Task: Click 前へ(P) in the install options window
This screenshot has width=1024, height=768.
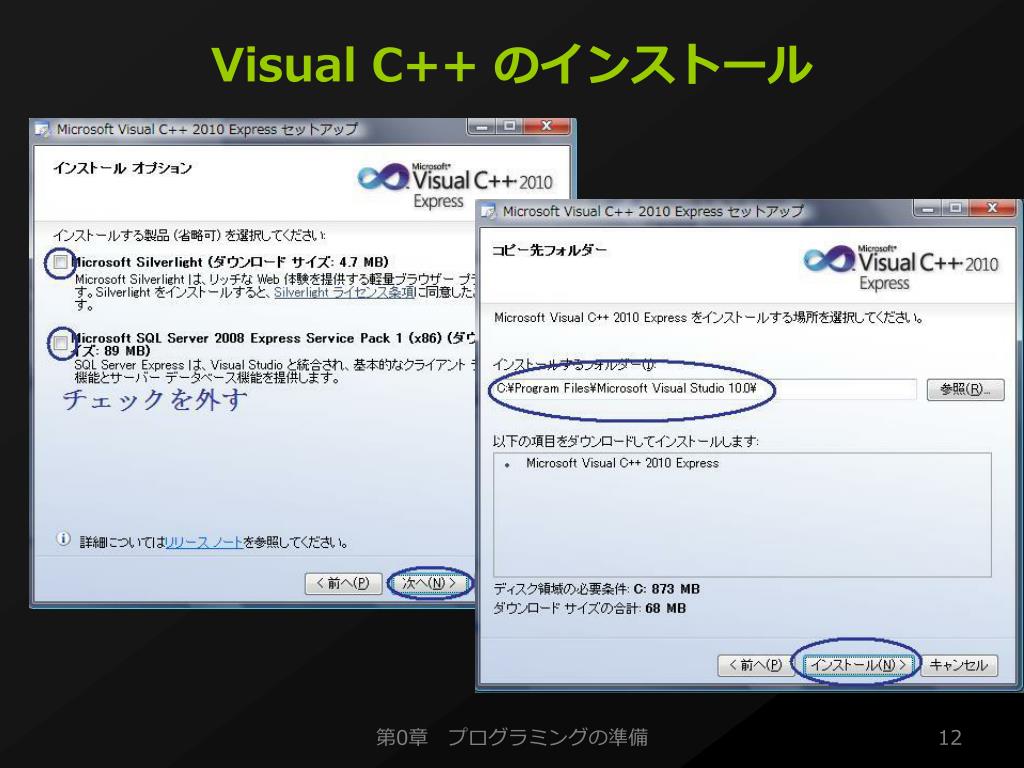Action: 344,583
